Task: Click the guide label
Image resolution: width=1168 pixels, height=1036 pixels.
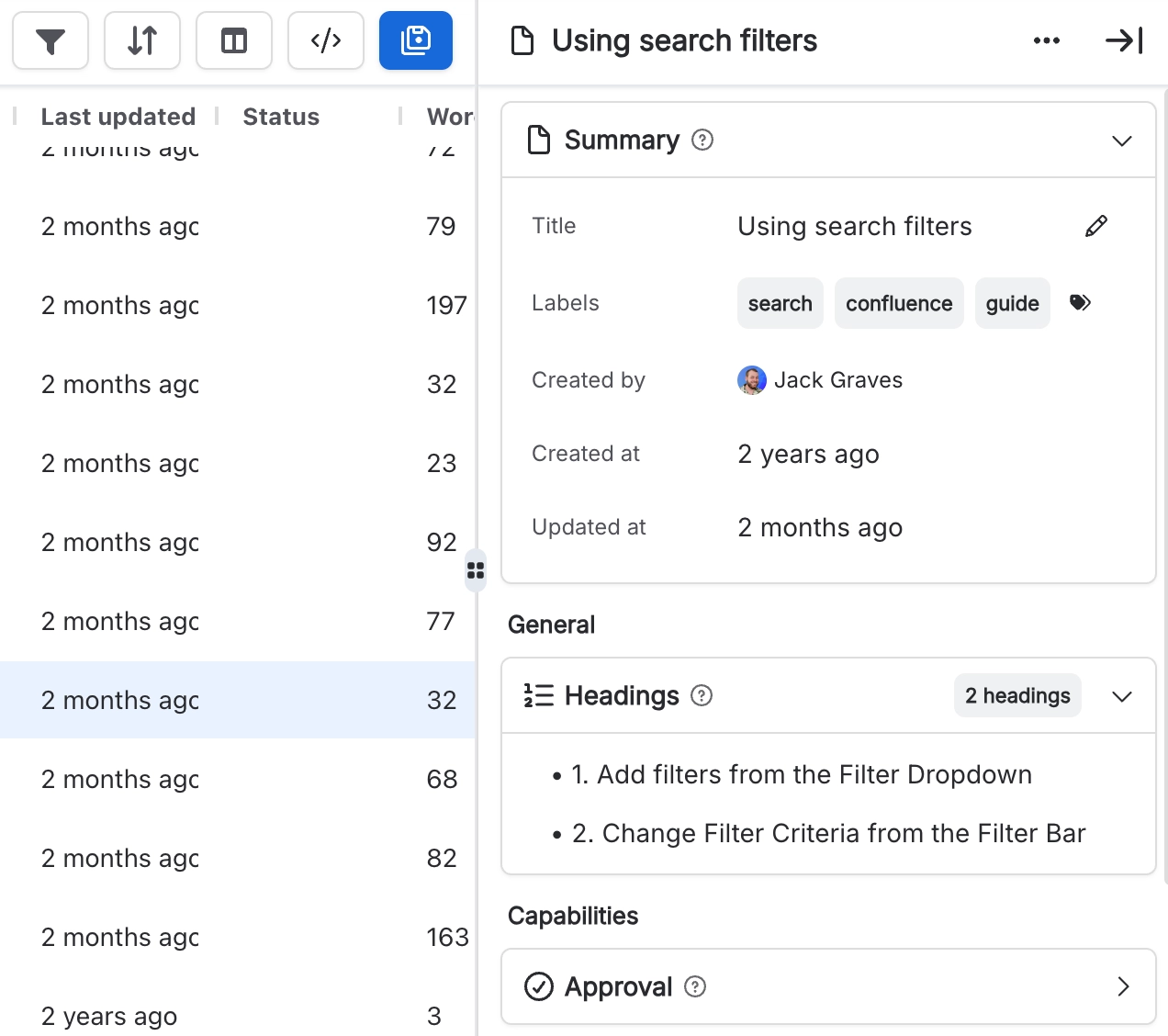Action: [1013, 303]
